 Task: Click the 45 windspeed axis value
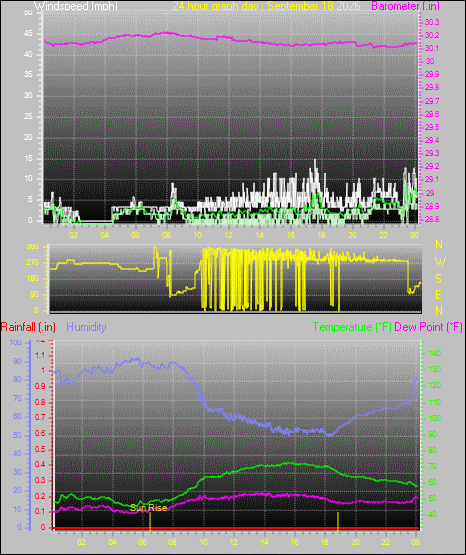(x=28, y=34)
